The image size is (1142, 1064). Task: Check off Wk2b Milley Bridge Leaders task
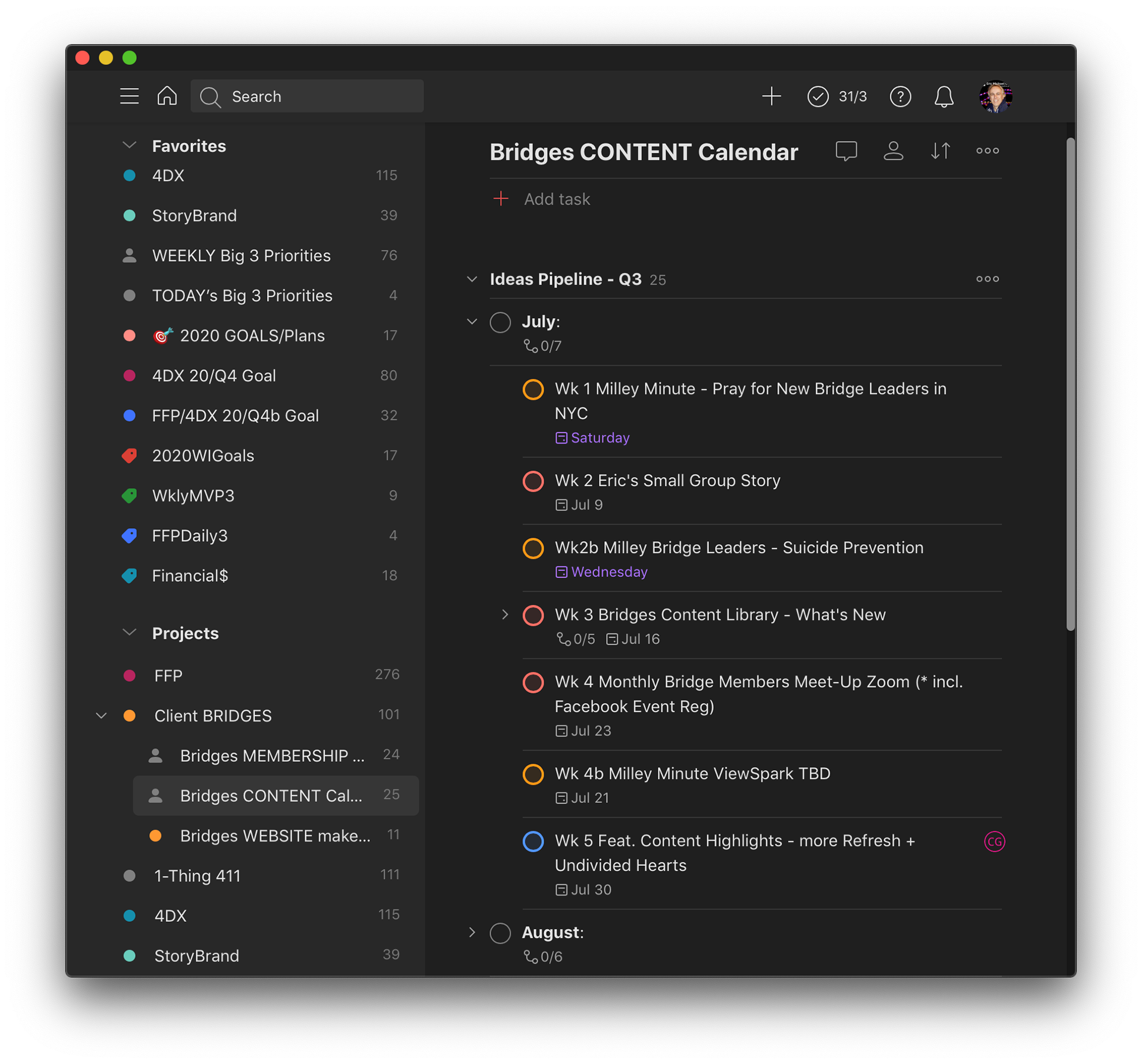click(x=533, y=548)
